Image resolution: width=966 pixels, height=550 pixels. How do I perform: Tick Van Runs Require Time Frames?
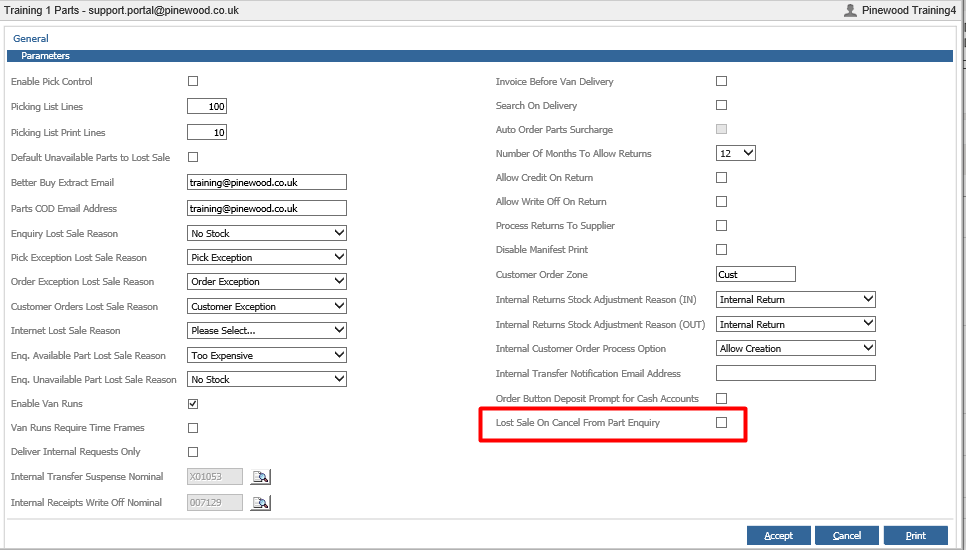point(193,428)
